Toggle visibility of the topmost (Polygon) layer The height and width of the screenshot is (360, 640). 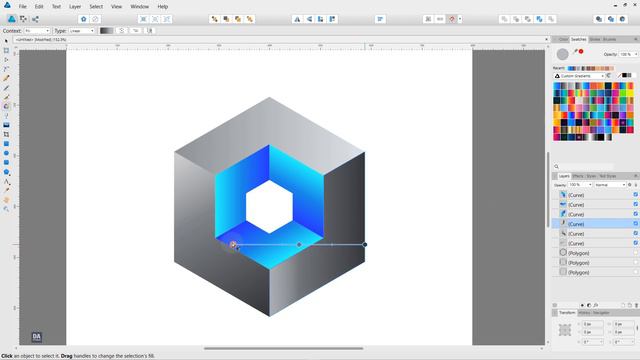coord(636,253)
